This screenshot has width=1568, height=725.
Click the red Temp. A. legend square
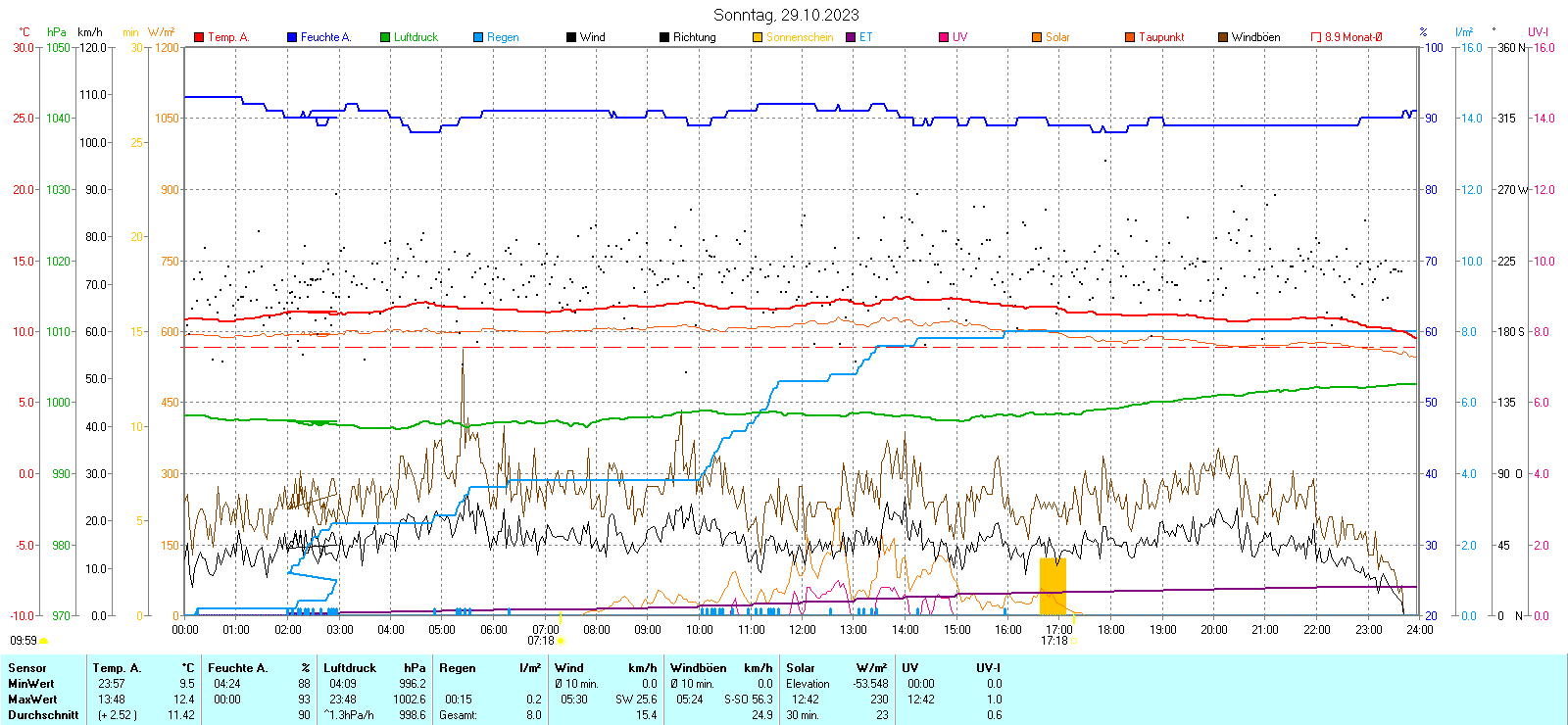click(199, 37)
